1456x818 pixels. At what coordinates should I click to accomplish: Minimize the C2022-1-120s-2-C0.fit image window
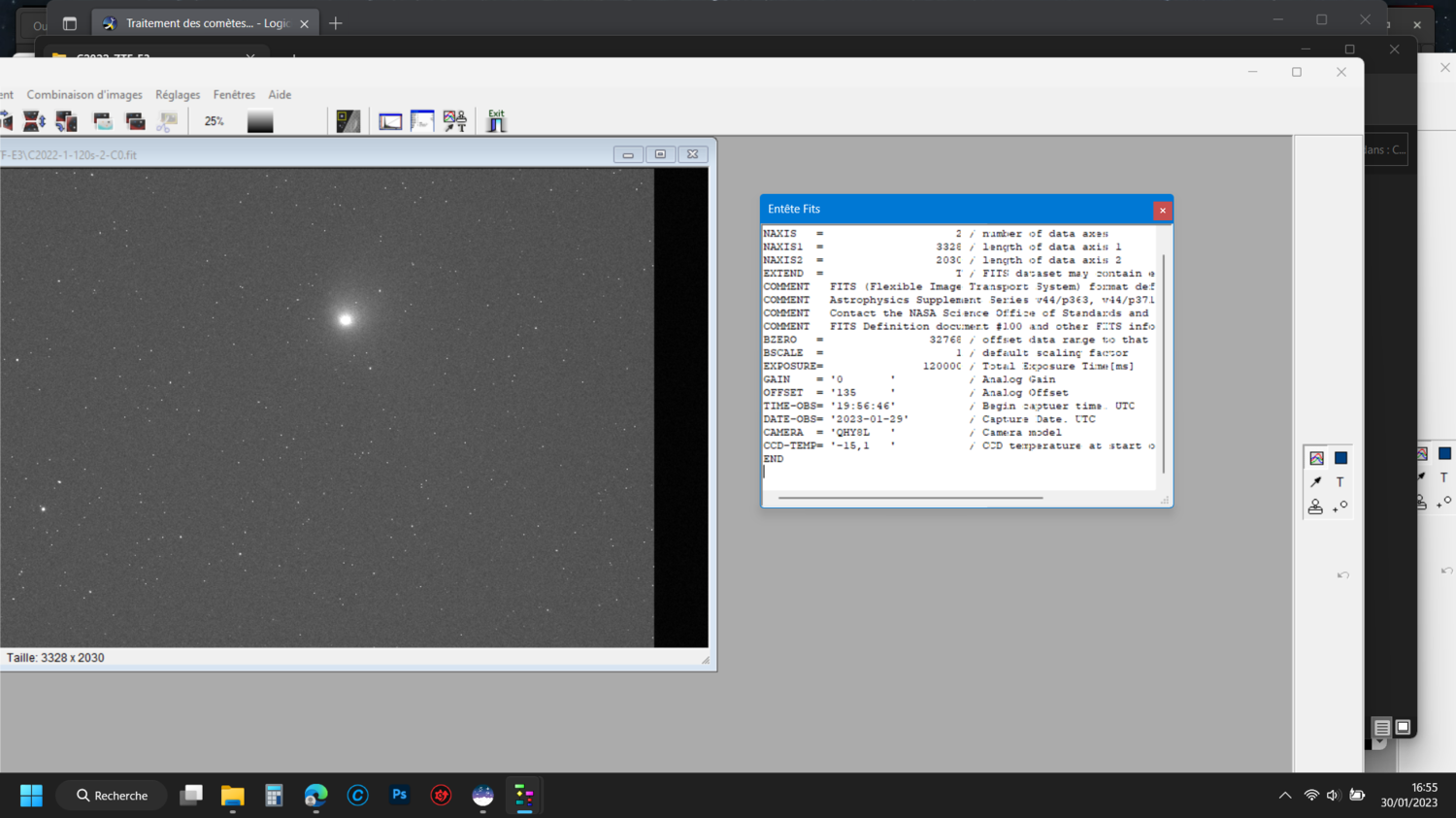tap(628, 154)
